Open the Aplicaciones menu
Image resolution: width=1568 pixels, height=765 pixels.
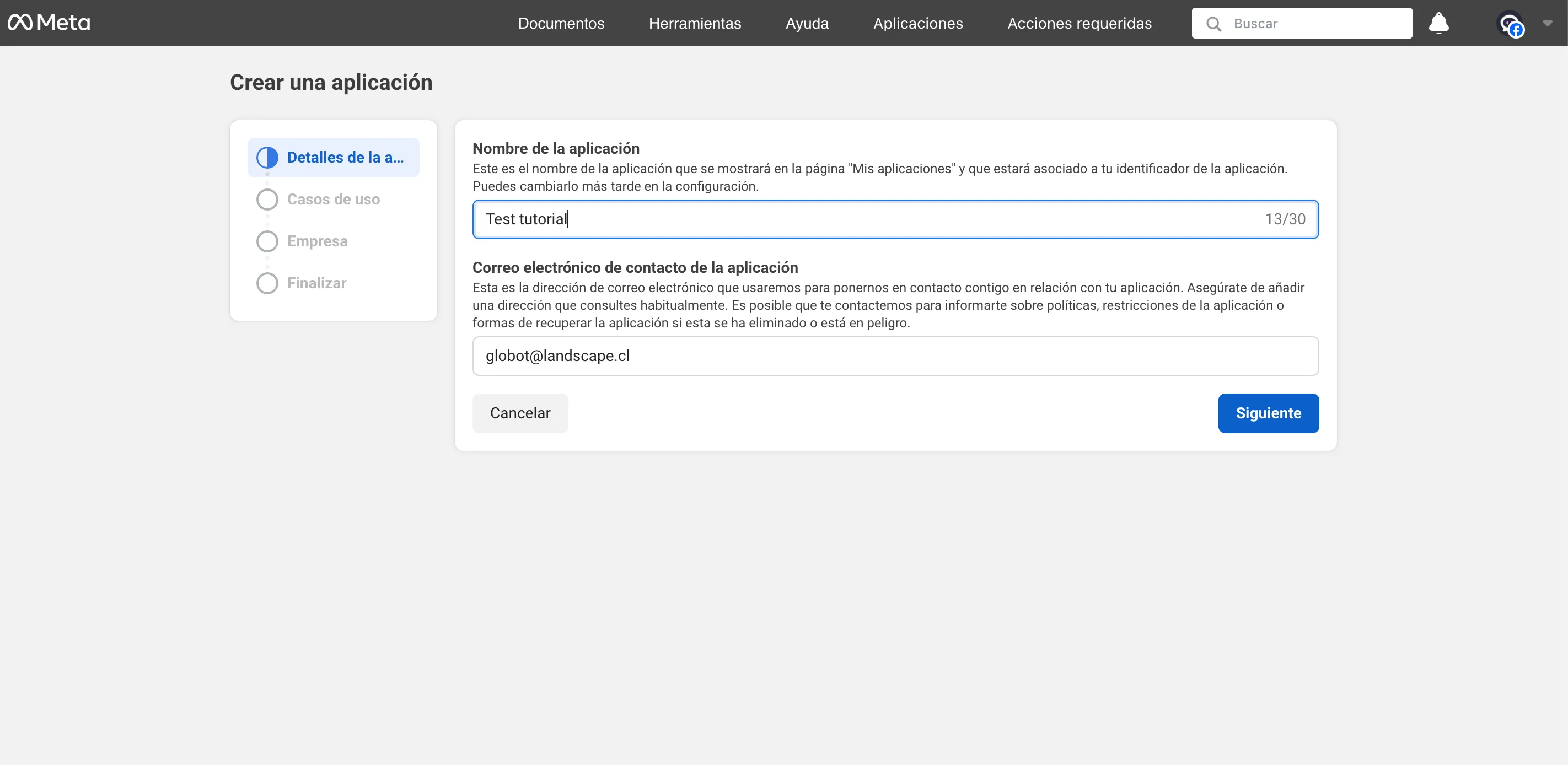pyautogui.click(x=918, y=23)
